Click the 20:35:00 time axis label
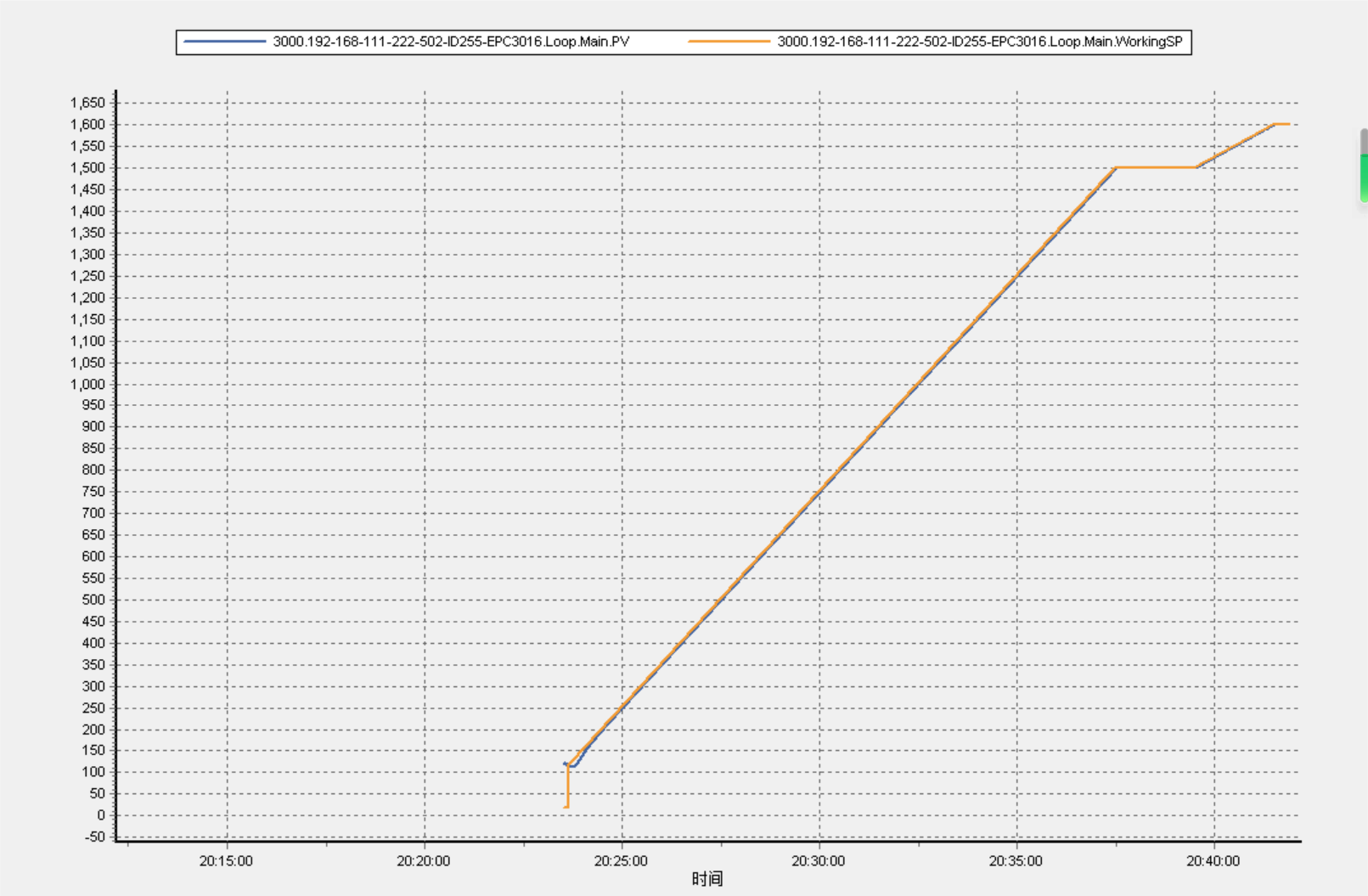This screenshot has height=896, width=1368. pyautogui.click(x=1016, y=860)
